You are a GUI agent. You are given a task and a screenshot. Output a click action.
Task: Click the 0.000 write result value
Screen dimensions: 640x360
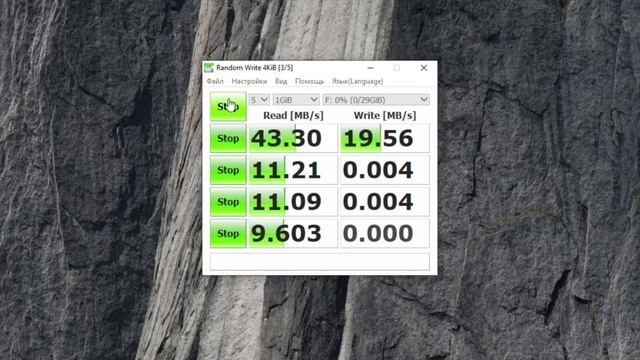point(385,233)
